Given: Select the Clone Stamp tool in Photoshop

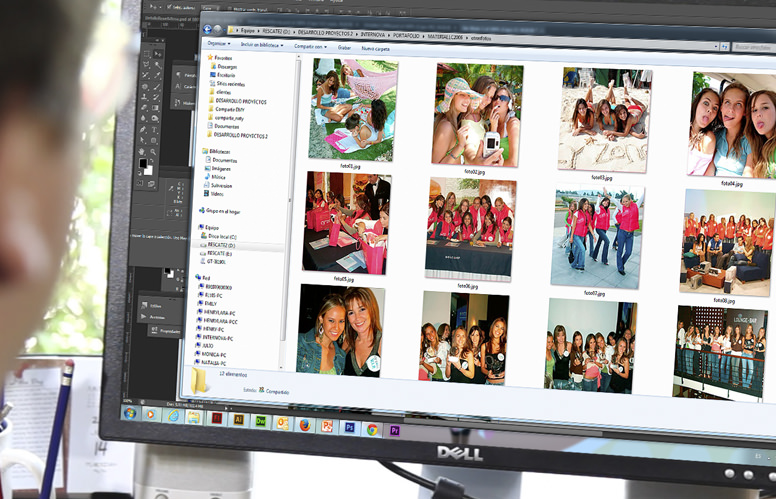Looking at the screenshot, I should pyautogui.click(x=145, y=97).
